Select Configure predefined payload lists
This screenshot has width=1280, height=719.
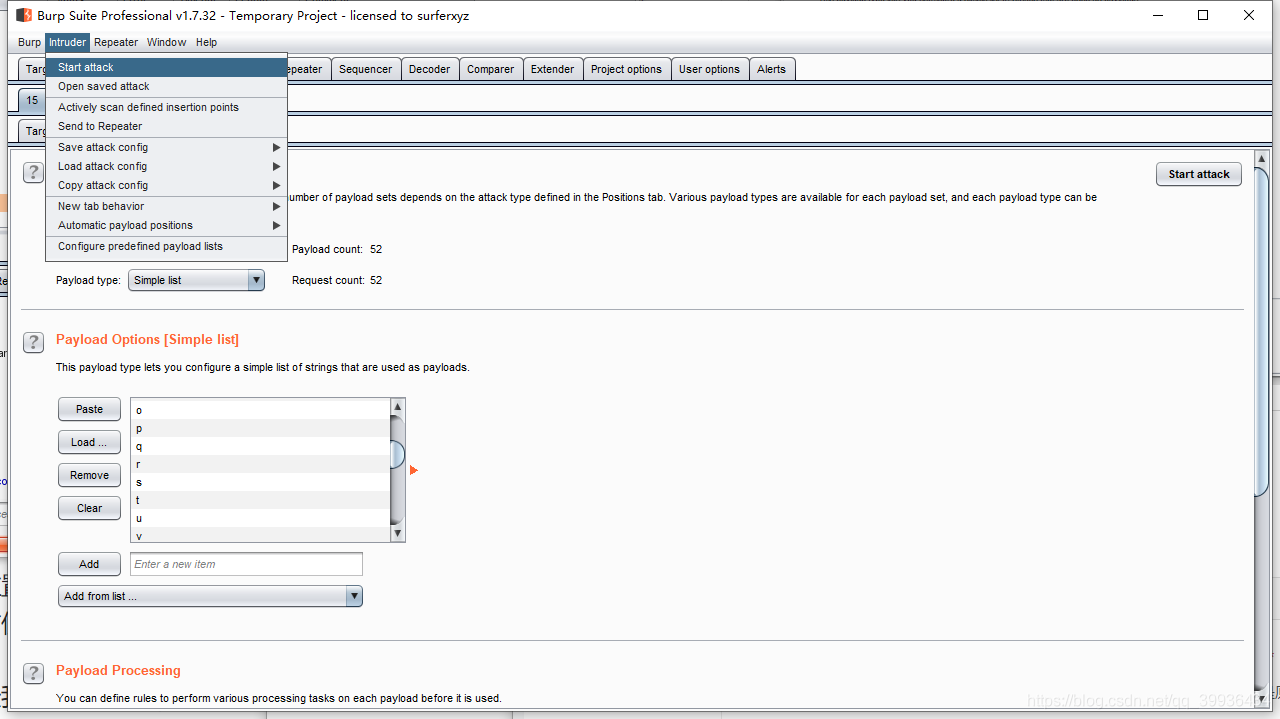pos(166,246)
